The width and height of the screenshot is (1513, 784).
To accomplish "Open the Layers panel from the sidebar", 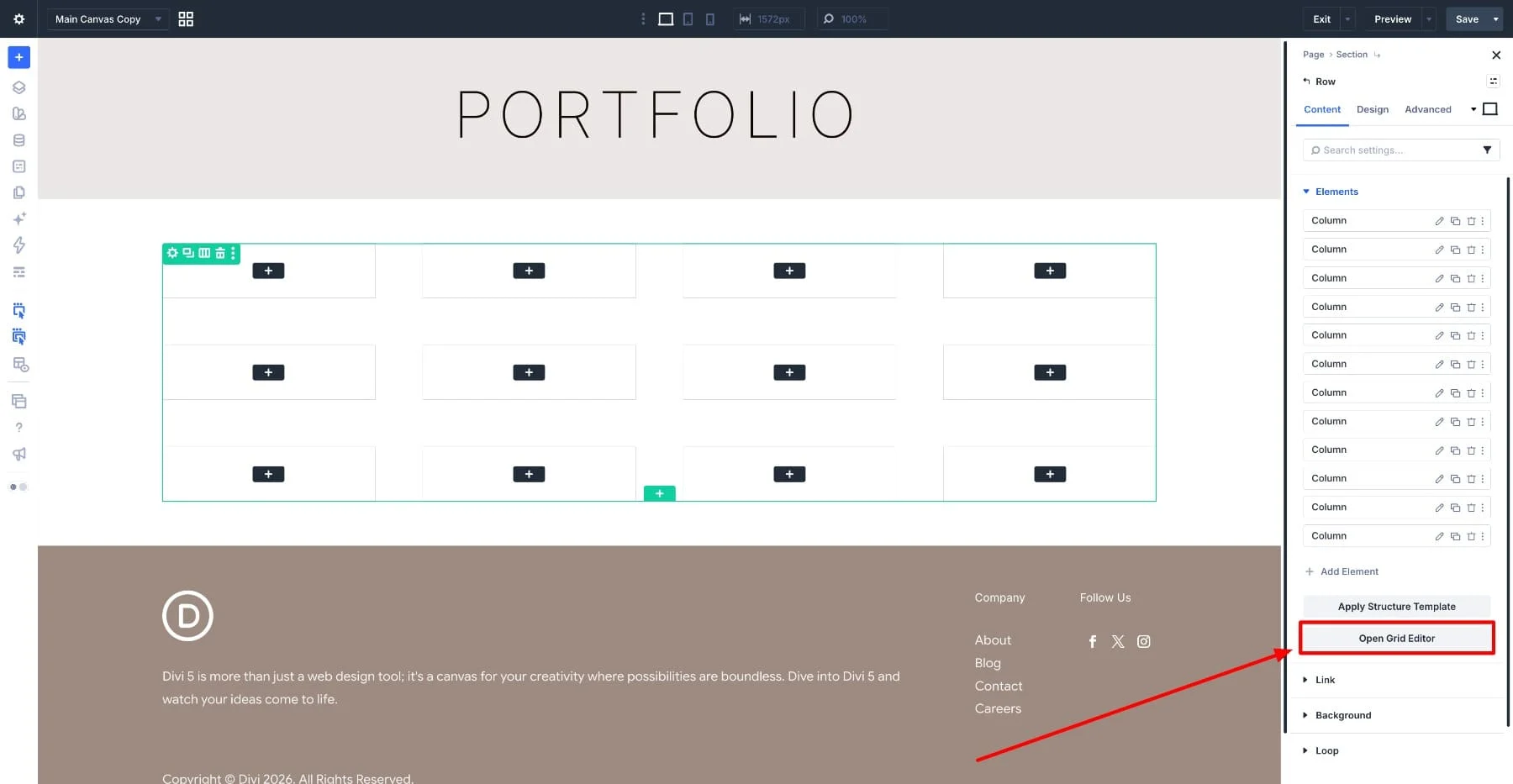I will pyautogui.click(x=18, y=87).
